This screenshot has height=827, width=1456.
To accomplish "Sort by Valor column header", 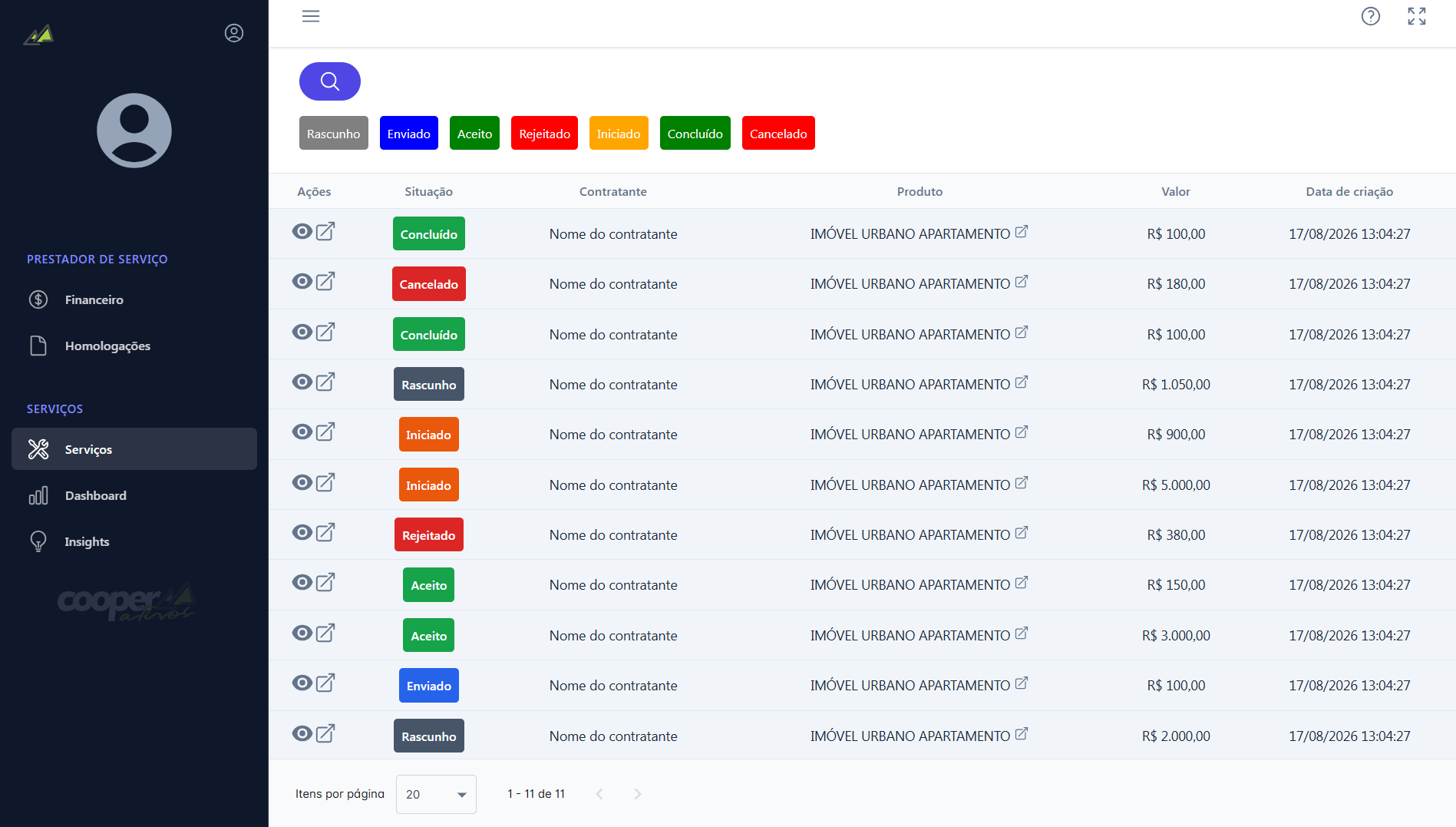I will (x=1175, y=192).
